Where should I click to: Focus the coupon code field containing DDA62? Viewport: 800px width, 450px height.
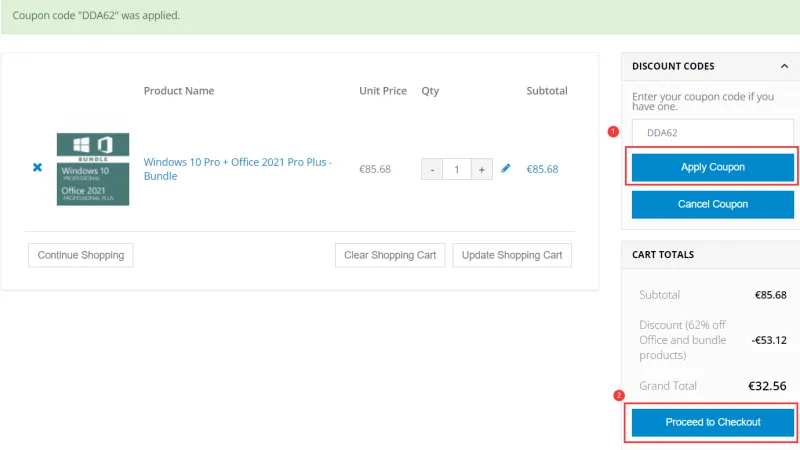coord(712,131)
